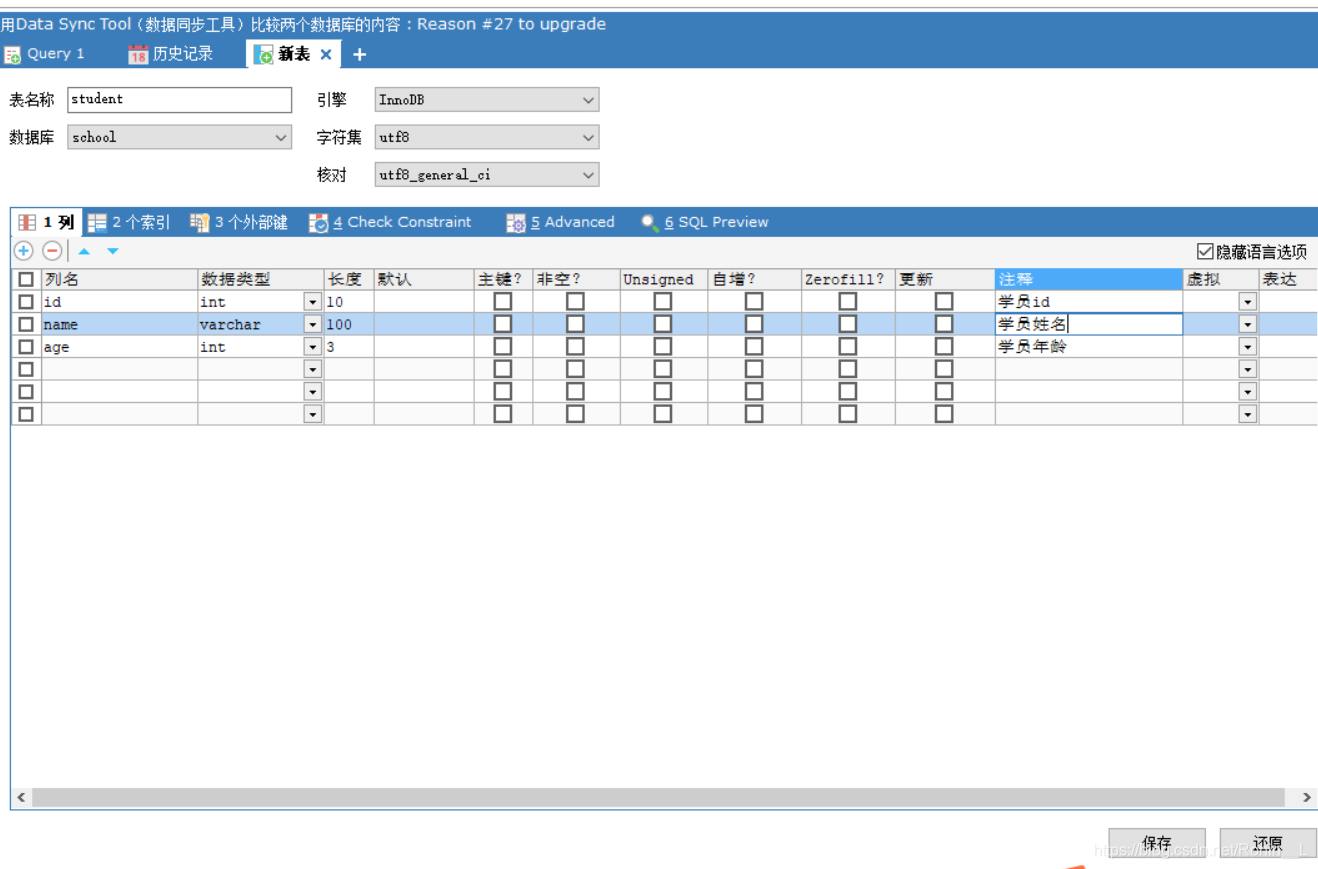The width and height of the screenshot is (1318, 869).
Task: Open the 引擎 InnoDB dropdown
Action: pyautogui.click(x=487, y=100)
